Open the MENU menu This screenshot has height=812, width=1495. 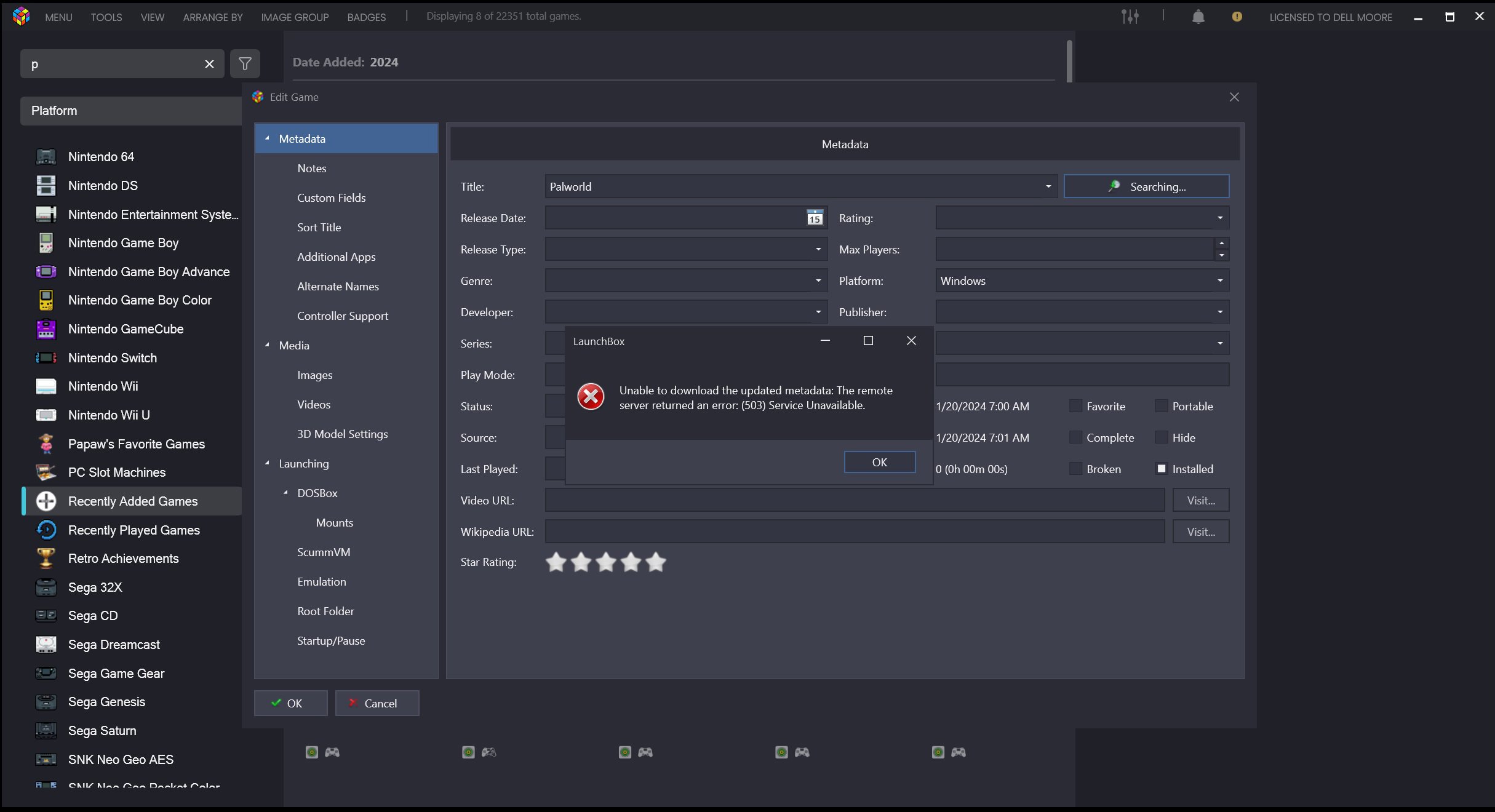(58, 17)
